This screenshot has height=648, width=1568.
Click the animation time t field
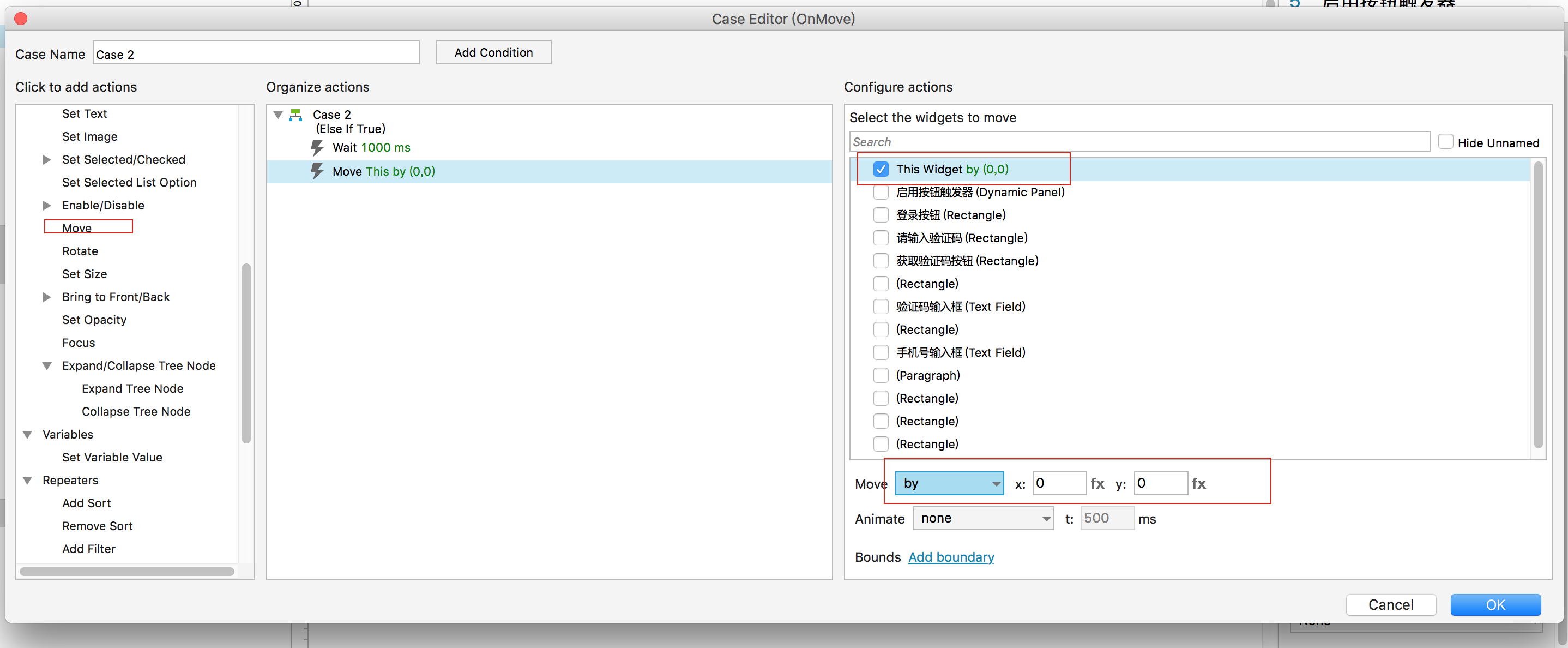(x=1107, y=518)
